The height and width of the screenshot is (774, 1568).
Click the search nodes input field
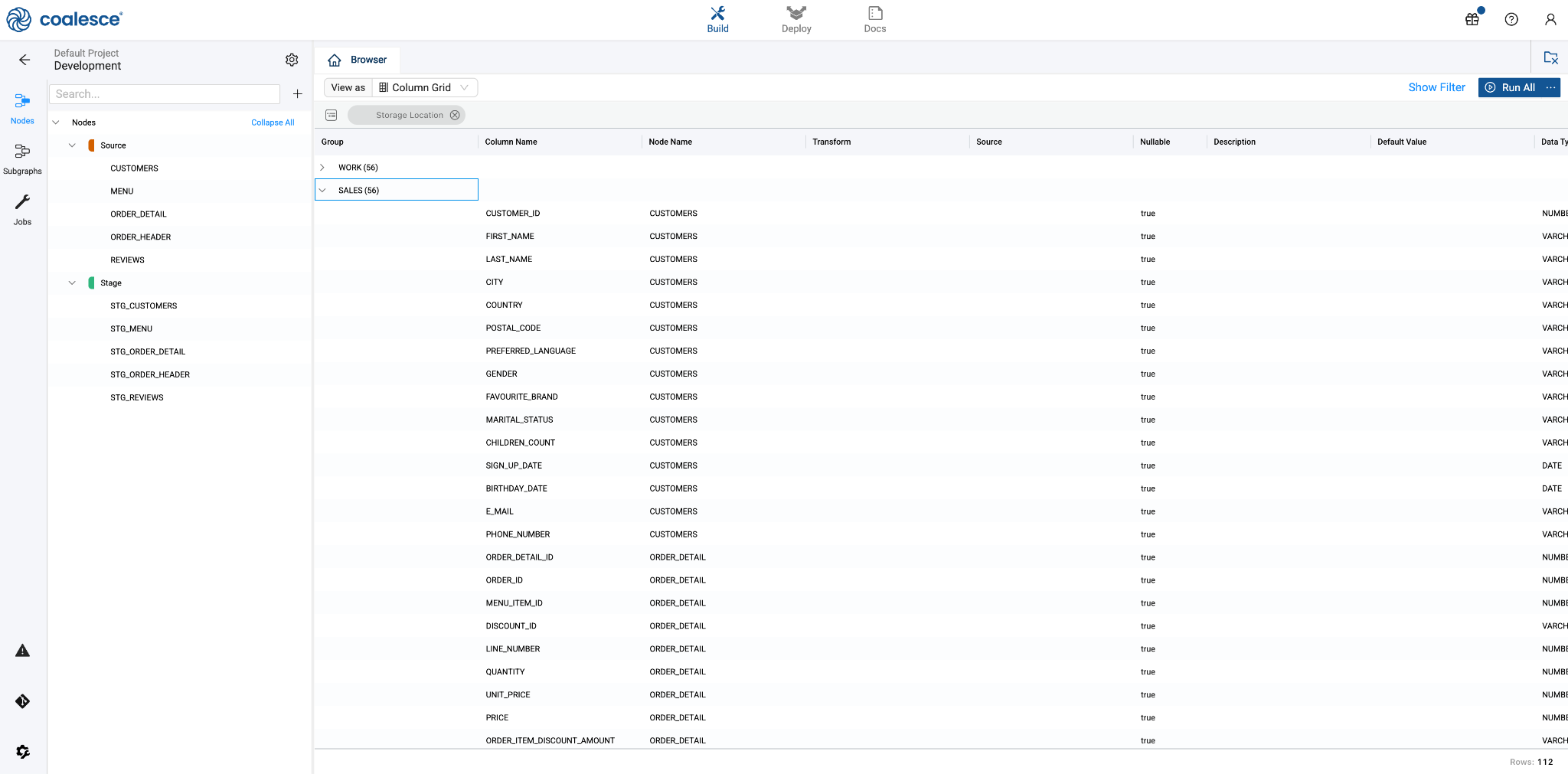[165, 94]
